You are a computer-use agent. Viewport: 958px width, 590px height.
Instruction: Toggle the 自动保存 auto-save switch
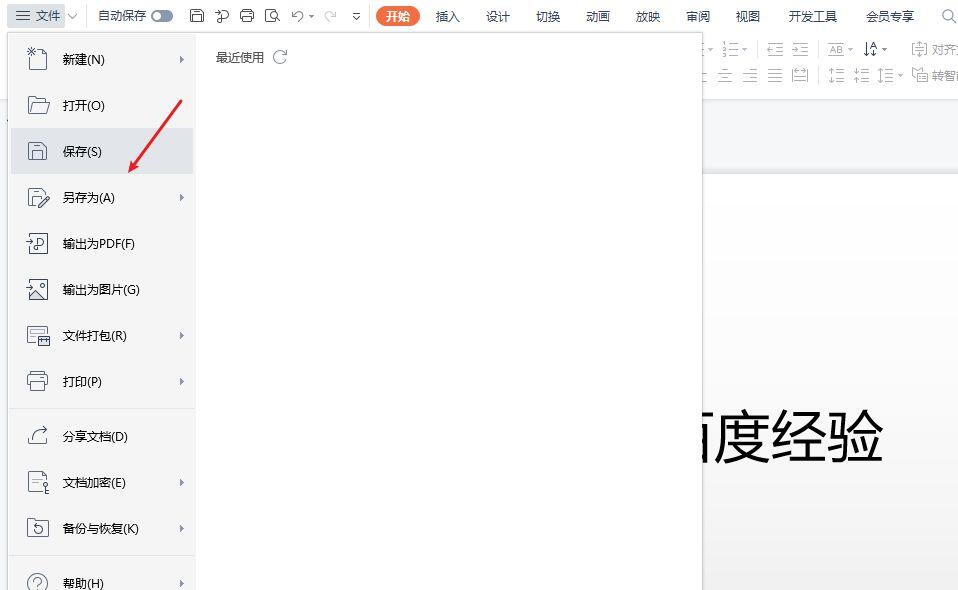pos(162,16)
